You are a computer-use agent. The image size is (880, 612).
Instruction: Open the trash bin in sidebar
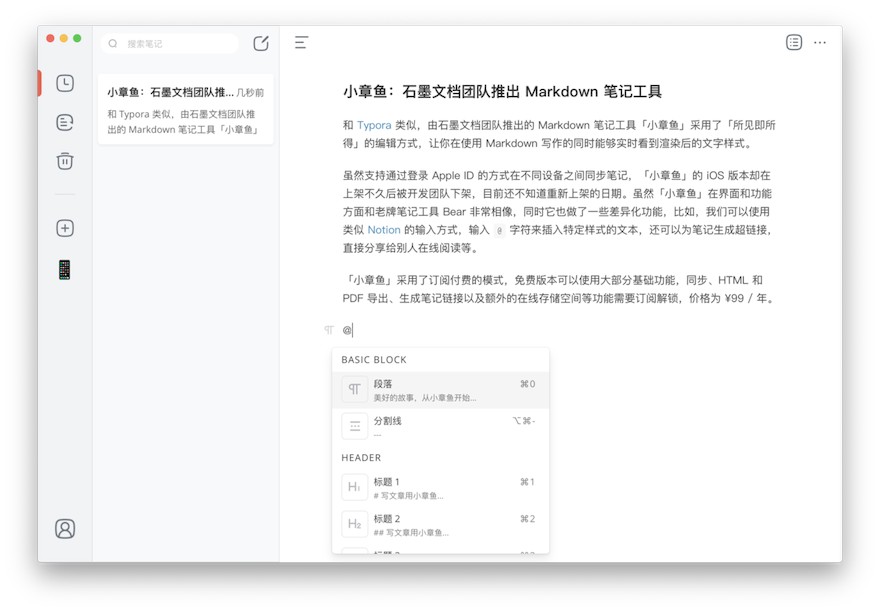pyautogui.click(x=65, y=161)
